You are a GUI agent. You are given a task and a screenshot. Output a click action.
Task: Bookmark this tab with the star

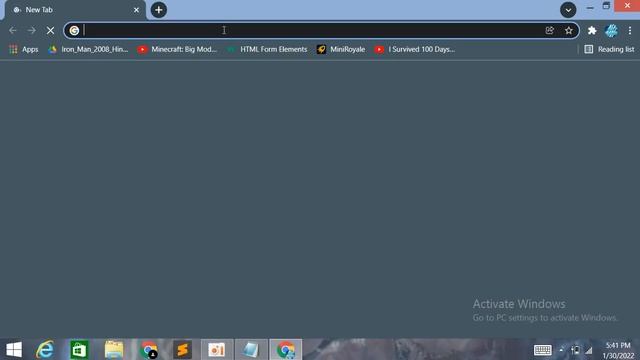coord(569,31)
